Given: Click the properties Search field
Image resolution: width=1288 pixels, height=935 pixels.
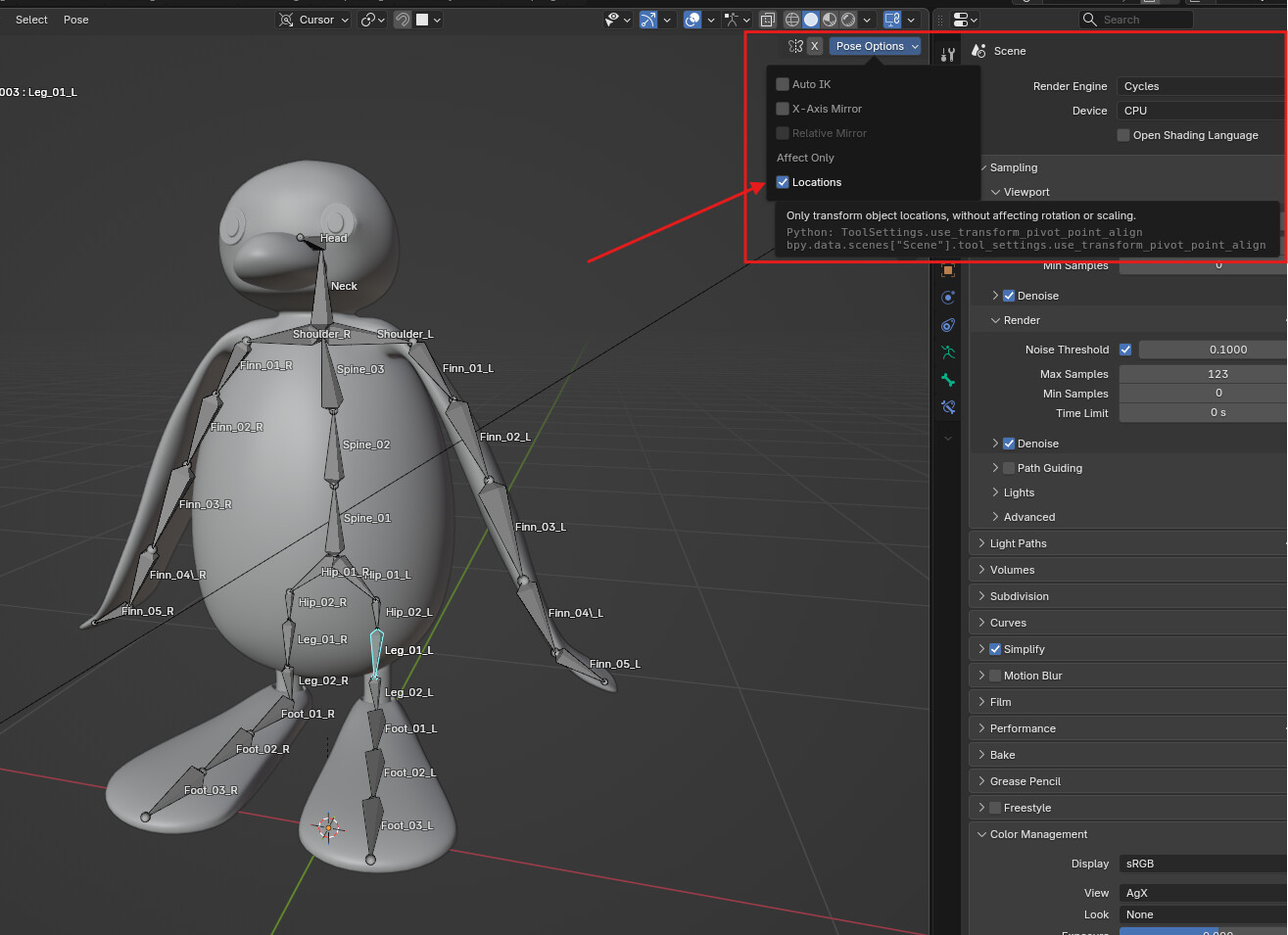Looking at the screenshot, I should (x=1136, y=20).
